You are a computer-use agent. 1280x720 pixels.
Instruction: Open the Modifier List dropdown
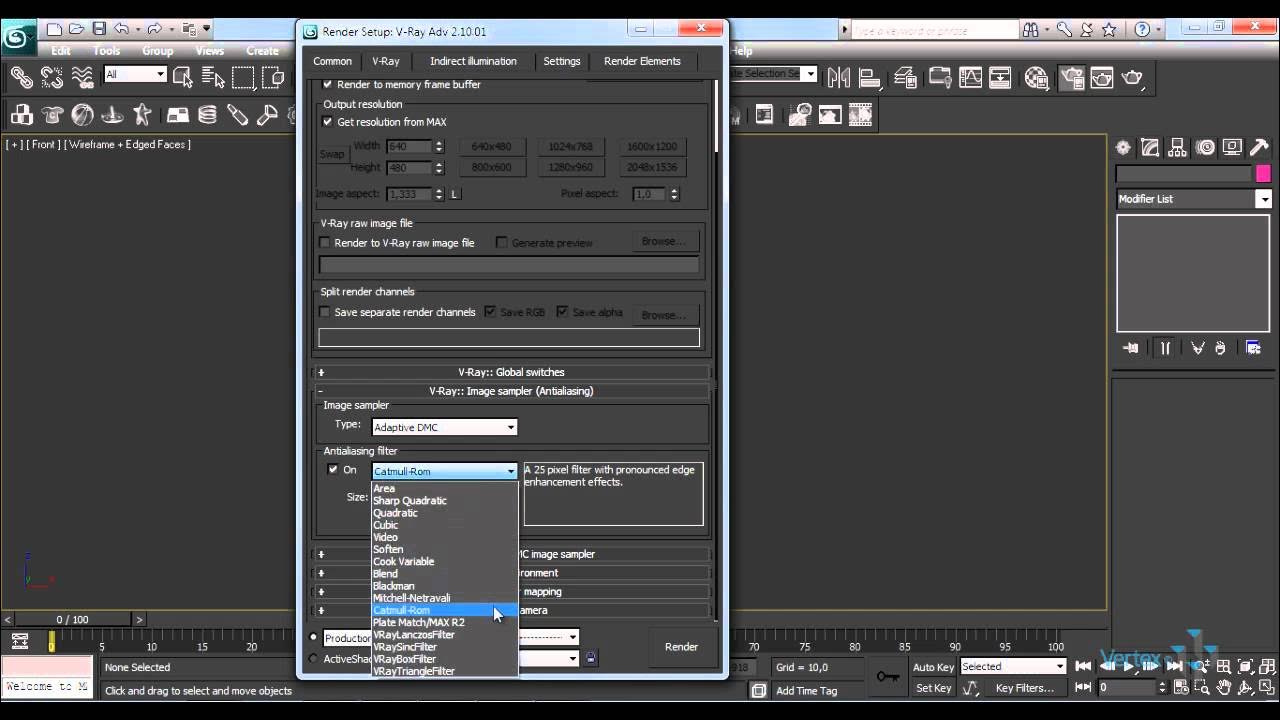[1194, 199]
